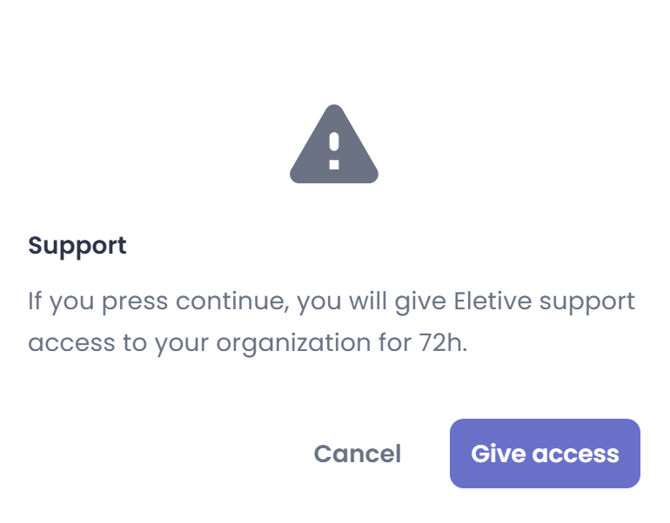Click the gray caution symbol
The width and height of the screenshot is (670, 523).
[334, 144]
